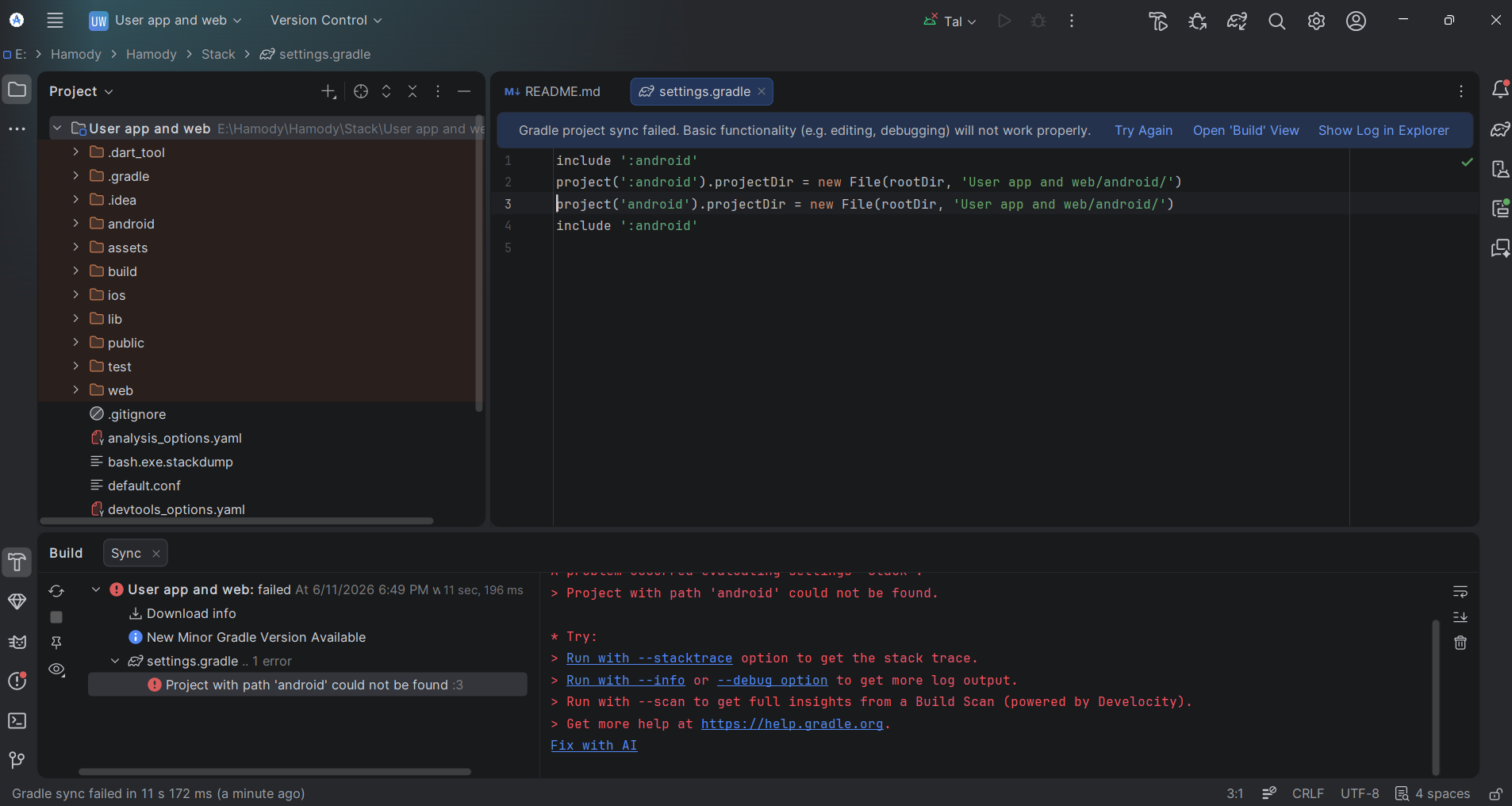This screenshot has height=806, width=1512.
Task: Open Gradle tool window in right sidebar
Action: (x=1500, y=129)
